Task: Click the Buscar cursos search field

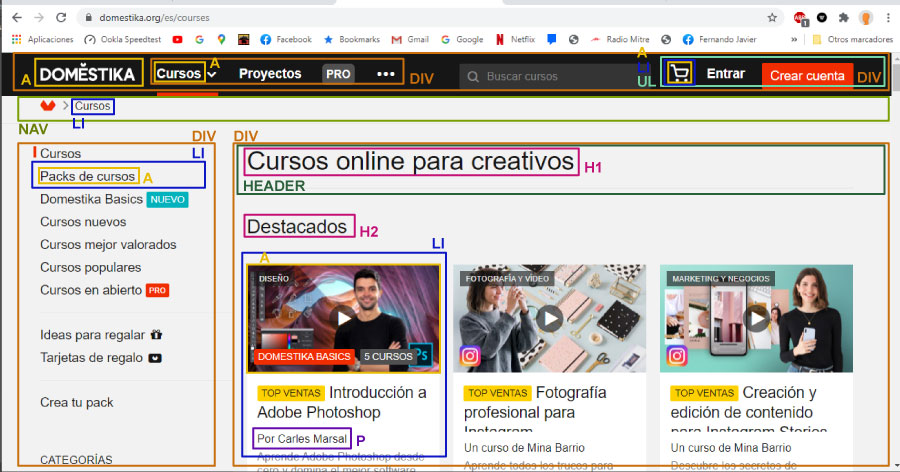Action: [550, 76]
